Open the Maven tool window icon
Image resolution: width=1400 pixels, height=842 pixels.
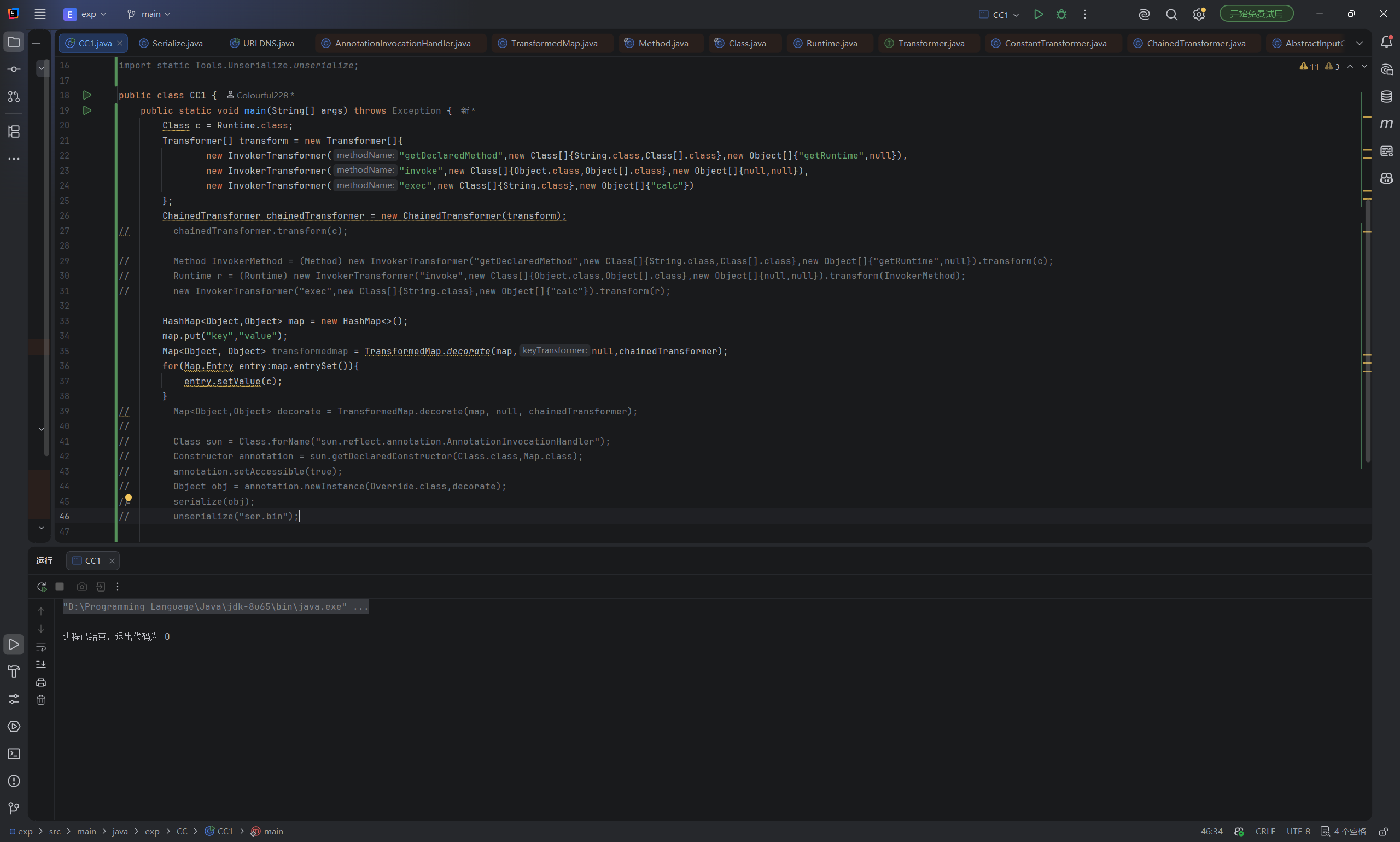coord(1386,124)
